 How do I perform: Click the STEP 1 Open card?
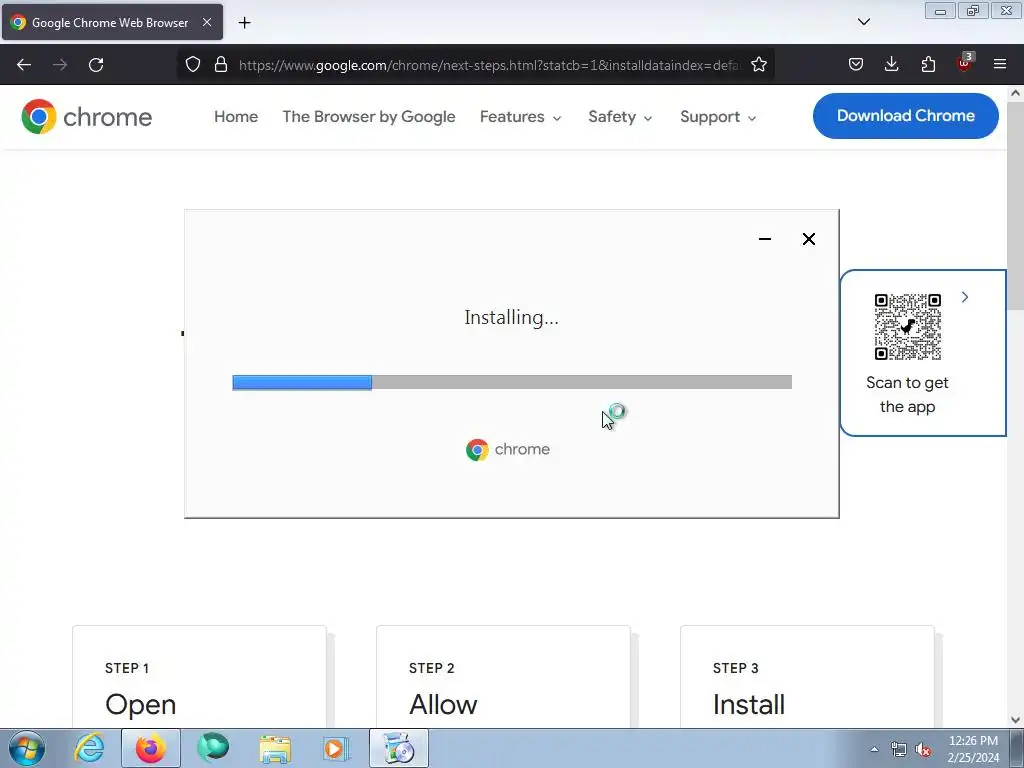(x=199, y=677)
